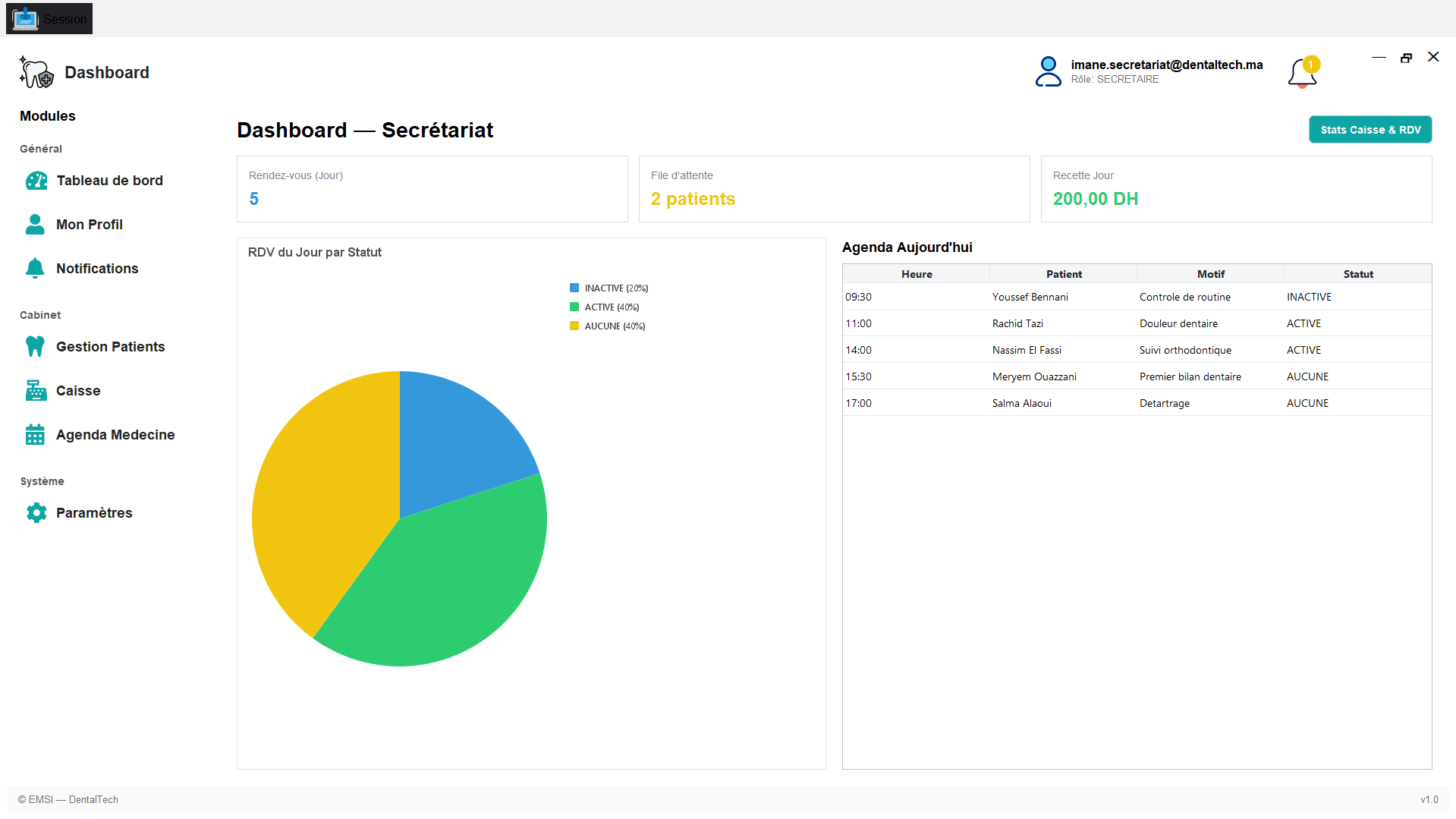
Task: Open the Tableau de bord module
Action: coord(109,181)
